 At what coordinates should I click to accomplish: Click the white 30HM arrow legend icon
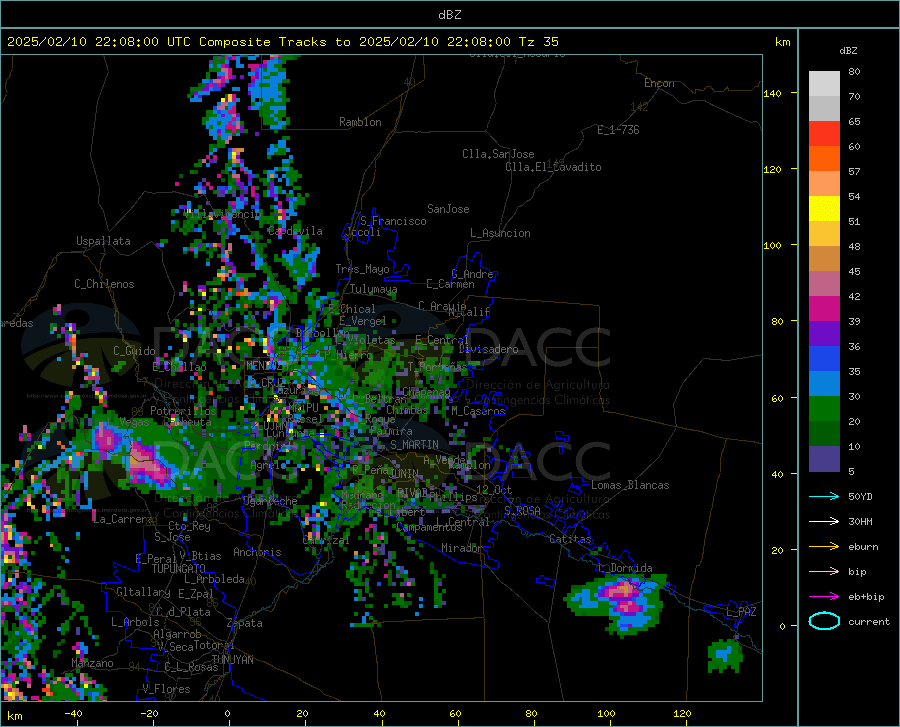click(x=824, y=521)
